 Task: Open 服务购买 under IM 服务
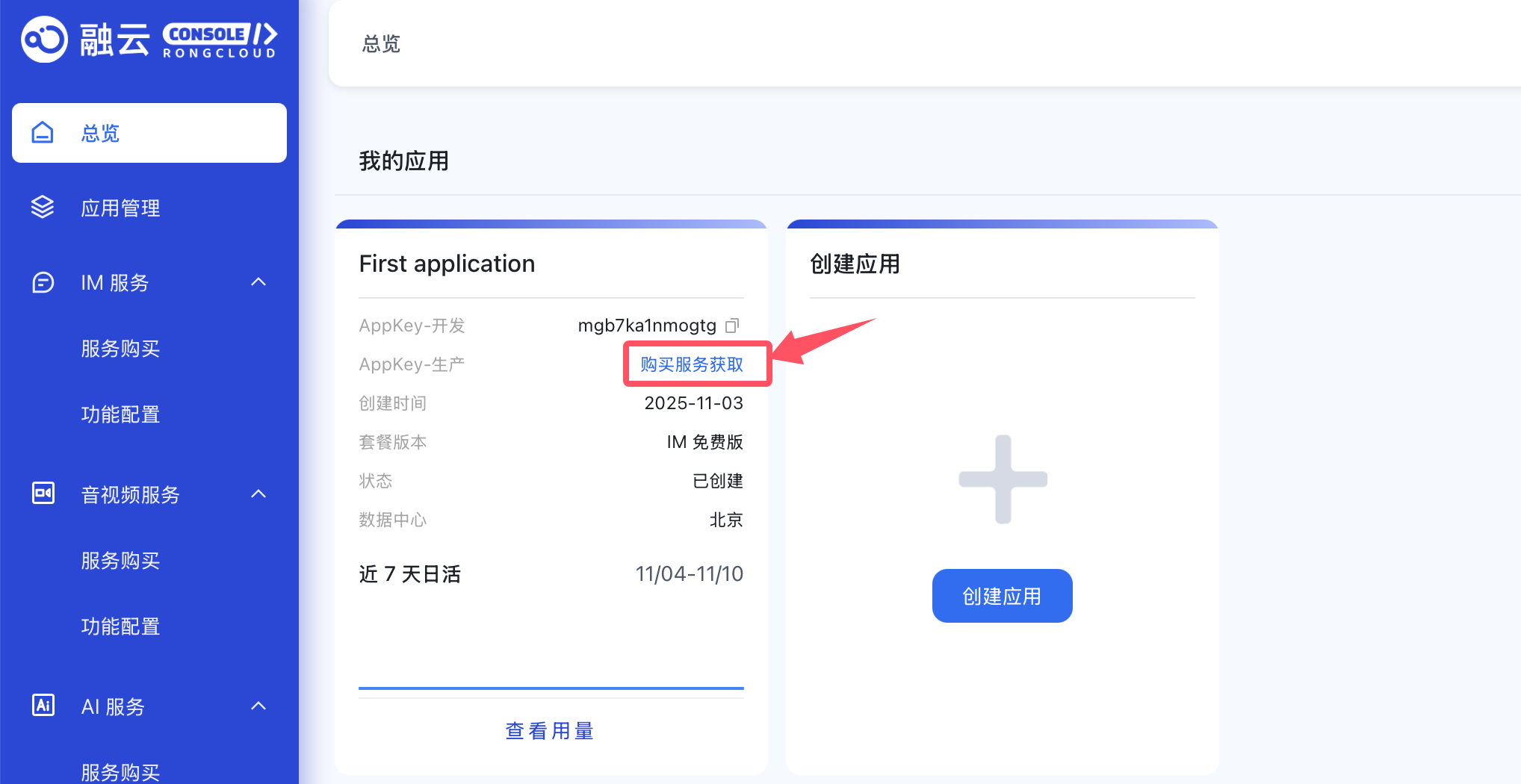[x=120, y=349]
